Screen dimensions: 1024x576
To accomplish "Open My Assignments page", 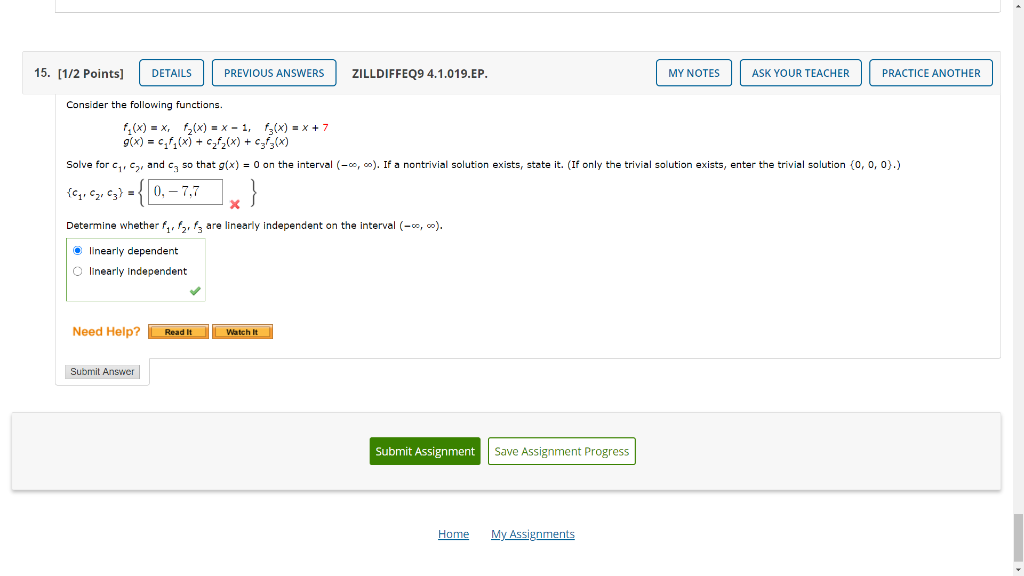I will click(532, 534).
